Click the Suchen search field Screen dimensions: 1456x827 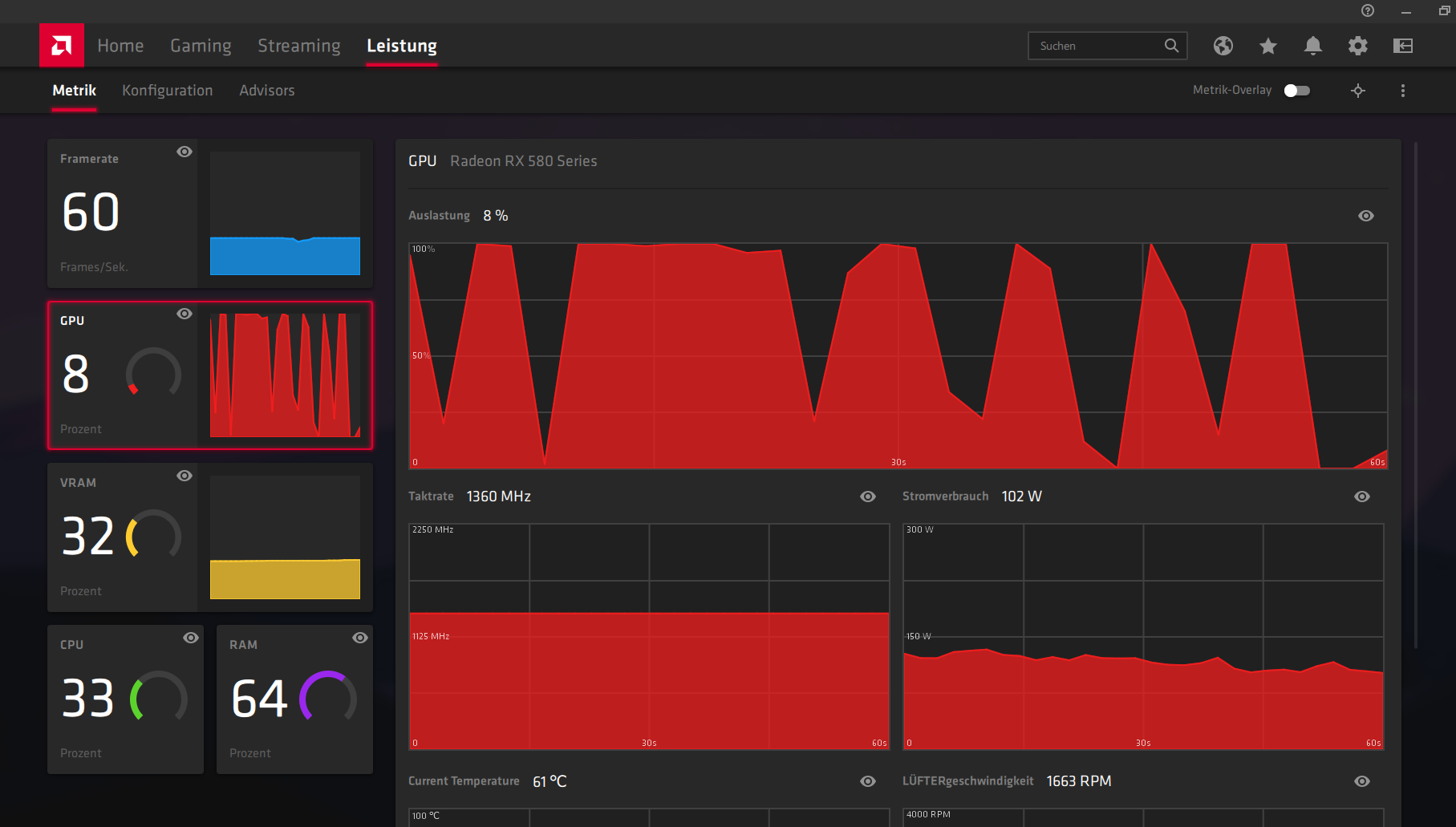click(1108, 46)
